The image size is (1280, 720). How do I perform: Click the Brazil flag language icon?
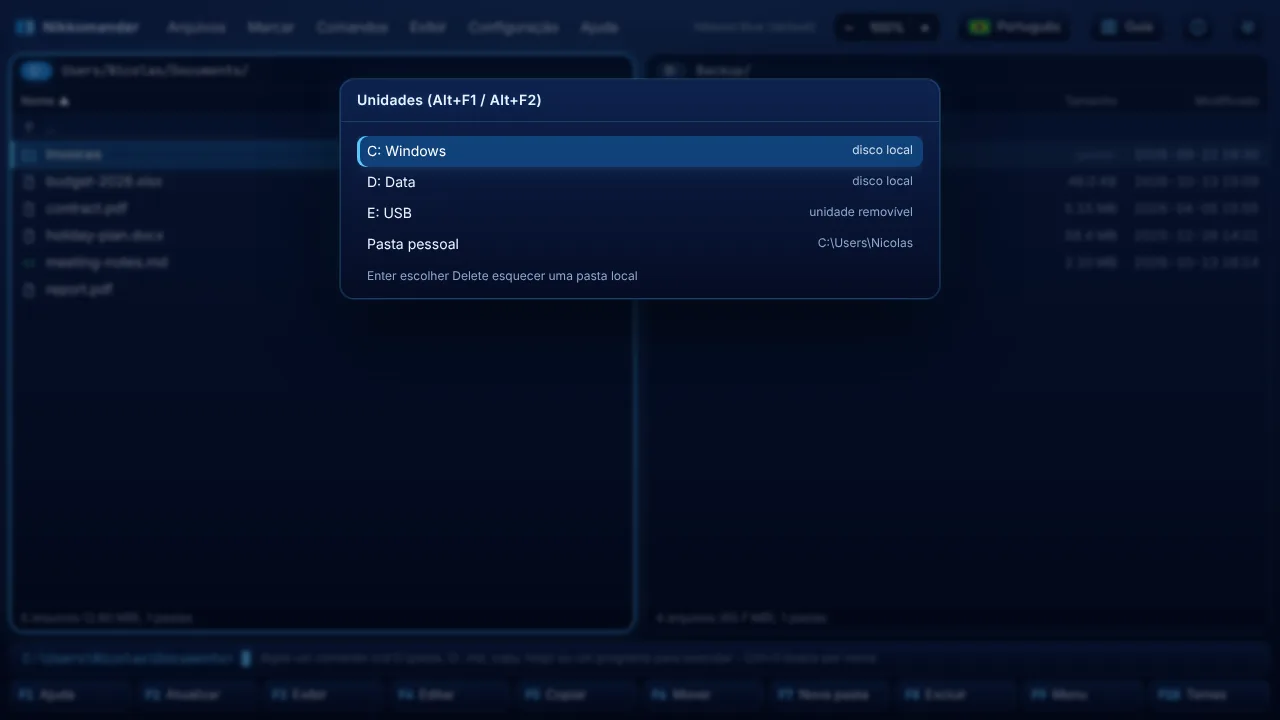pyautogui.click(x=979, y=27)
